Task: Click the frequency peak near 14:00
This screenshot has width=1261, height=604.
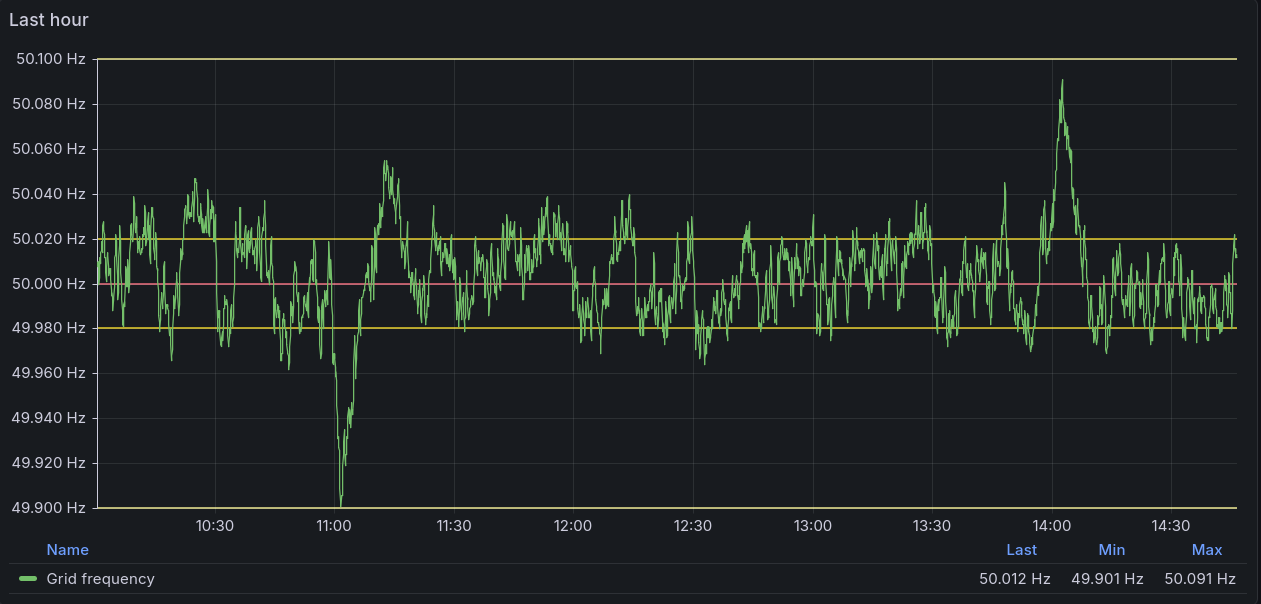Action: click(x=1061, y=82)
